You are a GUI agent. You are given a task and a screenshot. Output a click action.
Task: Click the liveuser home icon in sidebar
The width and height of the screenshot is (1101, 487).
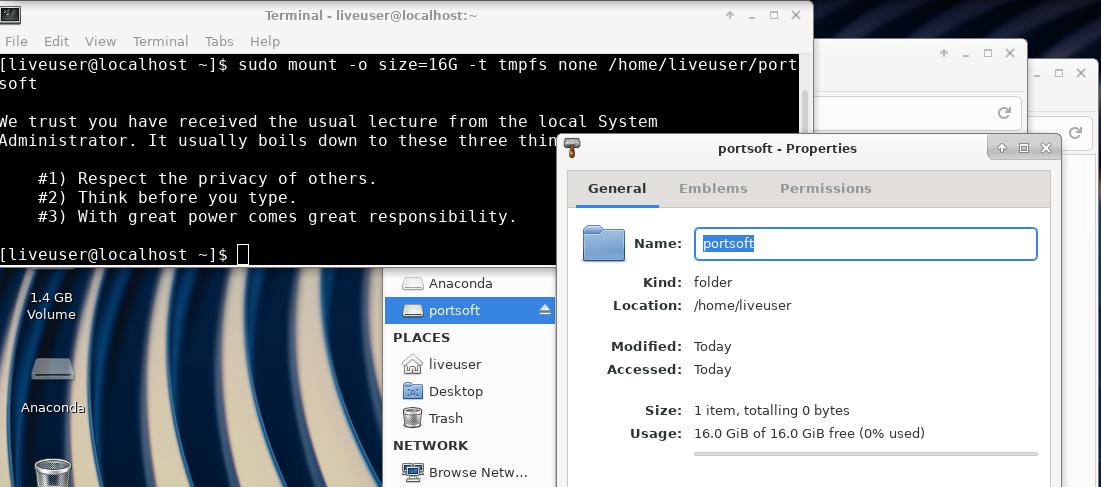(412, 364)
